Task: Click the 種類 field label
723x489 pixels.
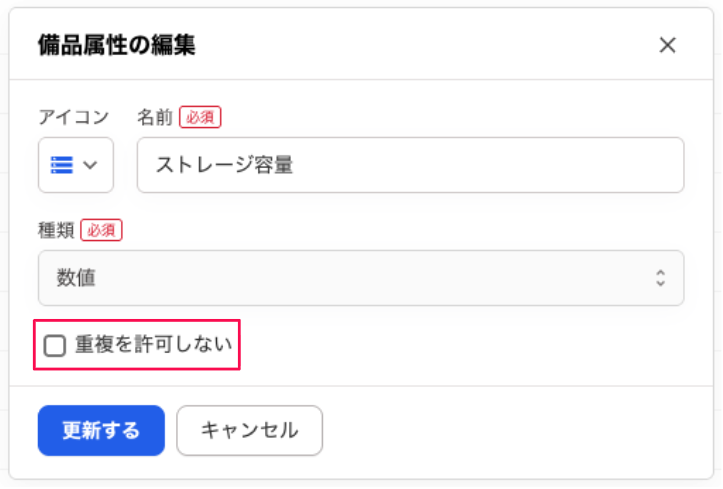Action: tap(55, 230)
